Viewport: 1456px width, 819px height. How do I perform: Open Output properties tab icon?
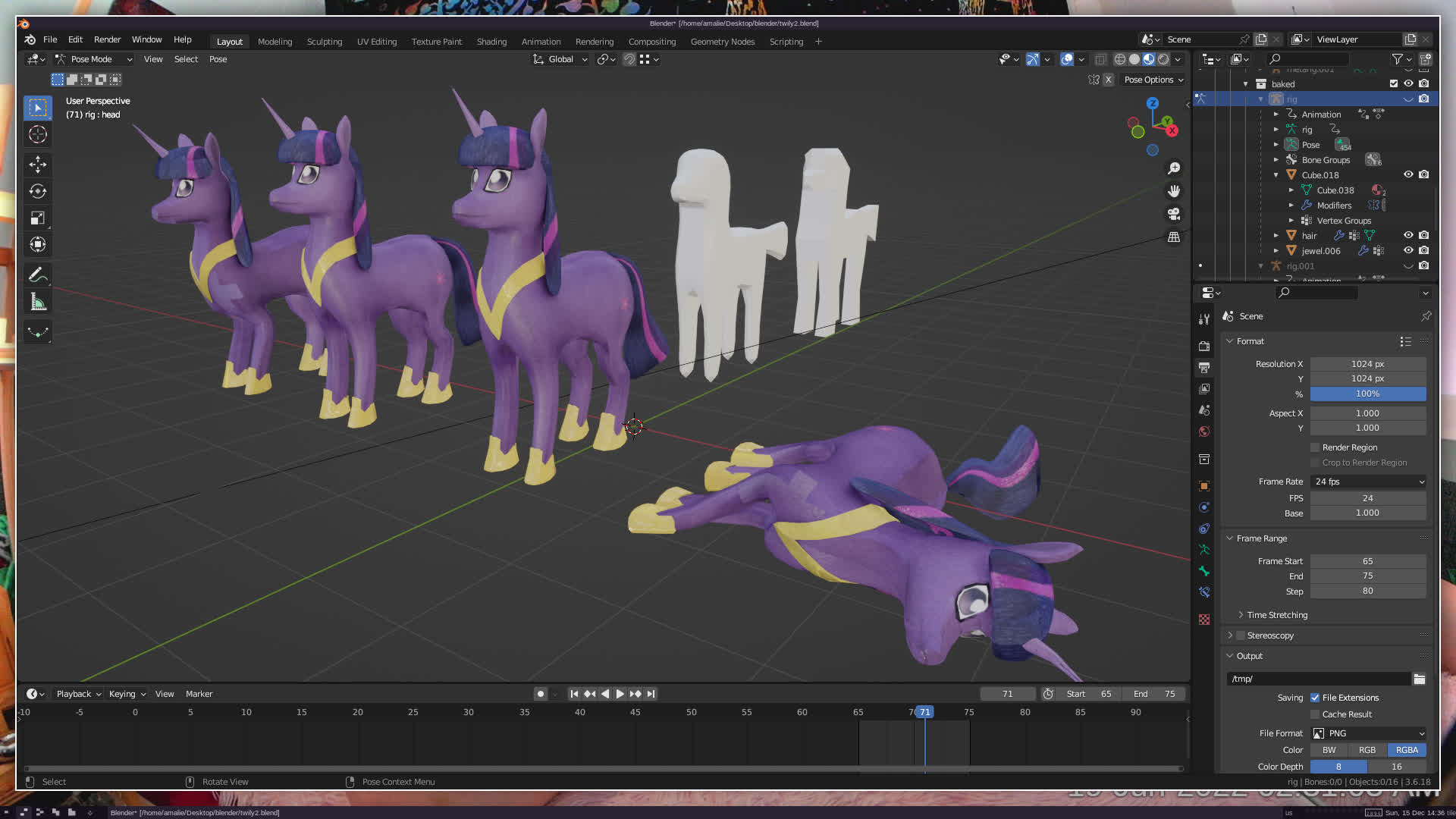point(1204,368)
